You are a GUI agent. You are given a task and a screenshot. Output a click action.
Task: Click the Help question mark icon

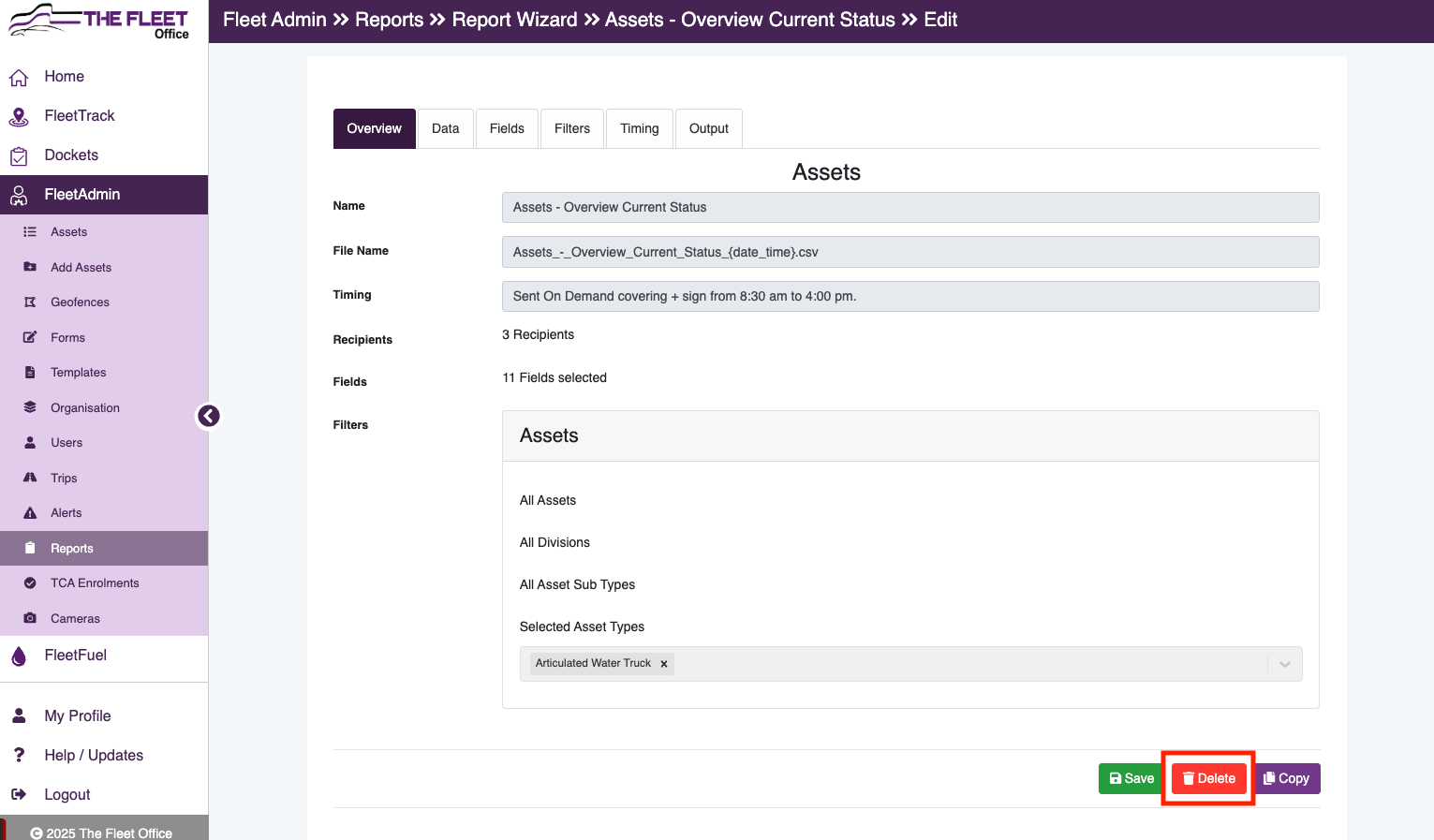19,755
